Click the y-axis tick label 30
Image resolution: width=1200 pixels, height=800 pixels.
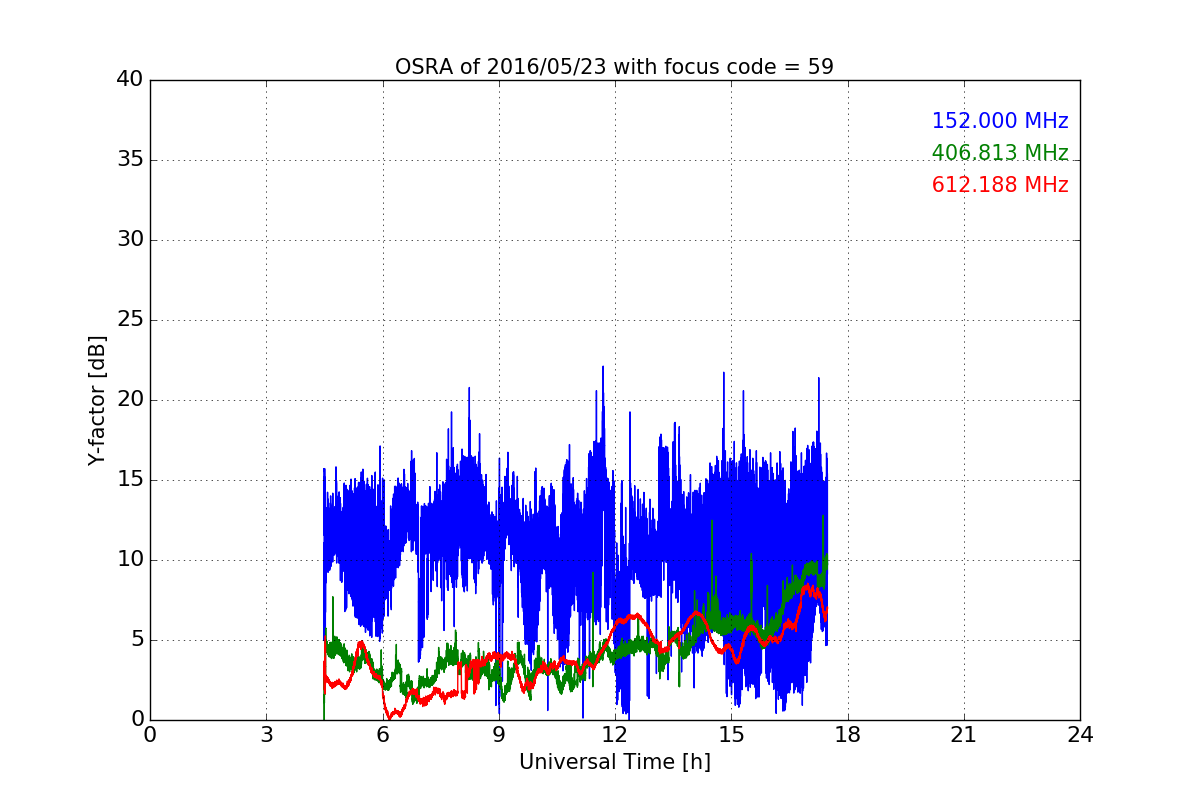(x=130, y=240)
